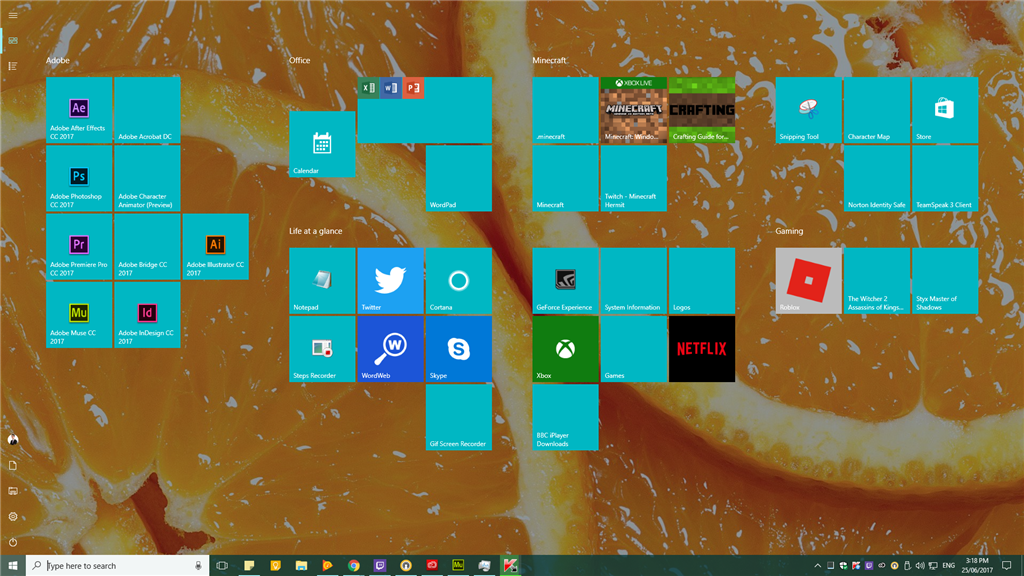Screen dimensions: 1024x576
Task: Open the Action Center notifications
Action: 1007,566
